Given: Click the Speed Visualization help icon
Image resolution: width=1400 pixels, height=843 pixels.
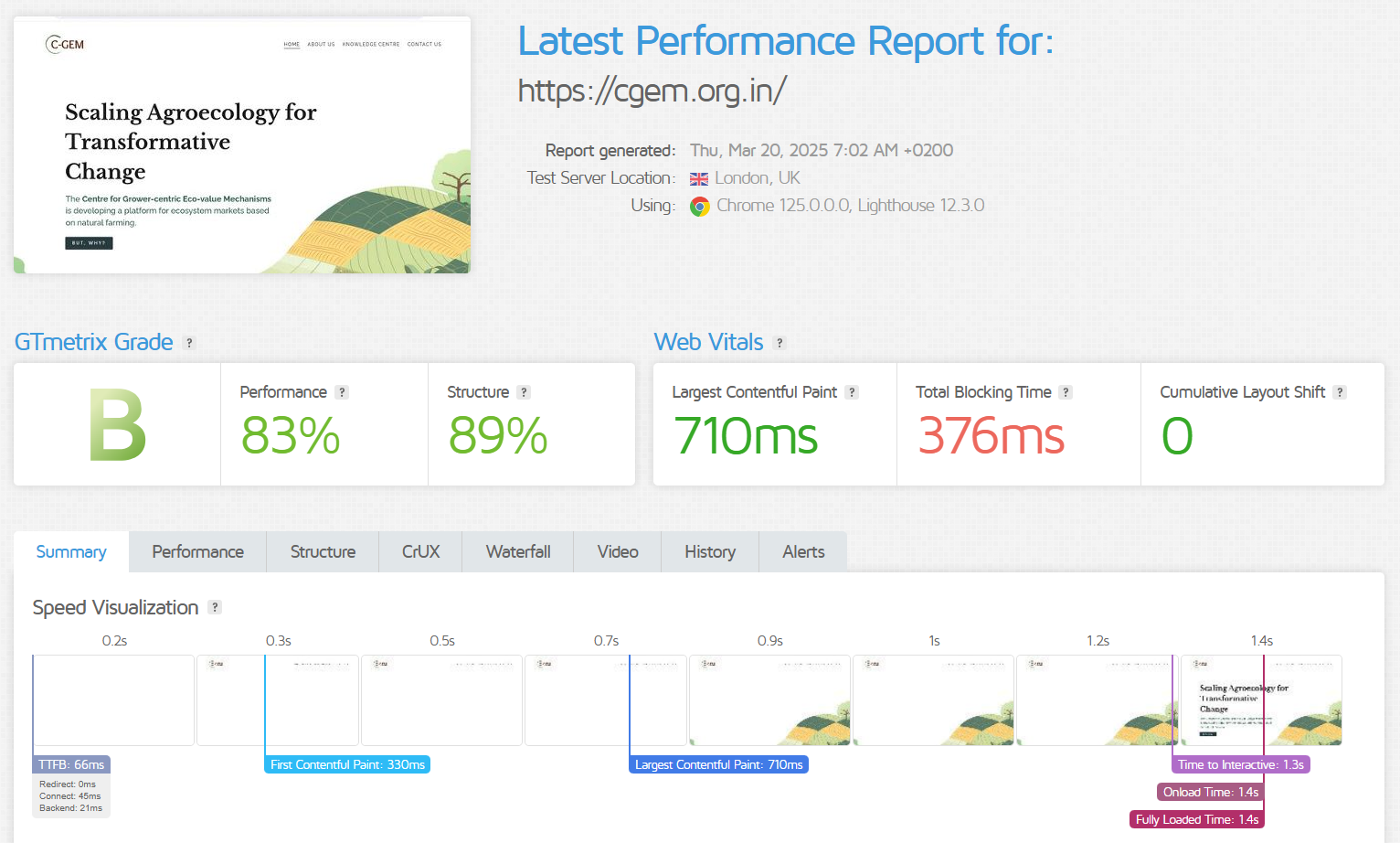Looking at the screenshot, I should click(x=215, y=607).
